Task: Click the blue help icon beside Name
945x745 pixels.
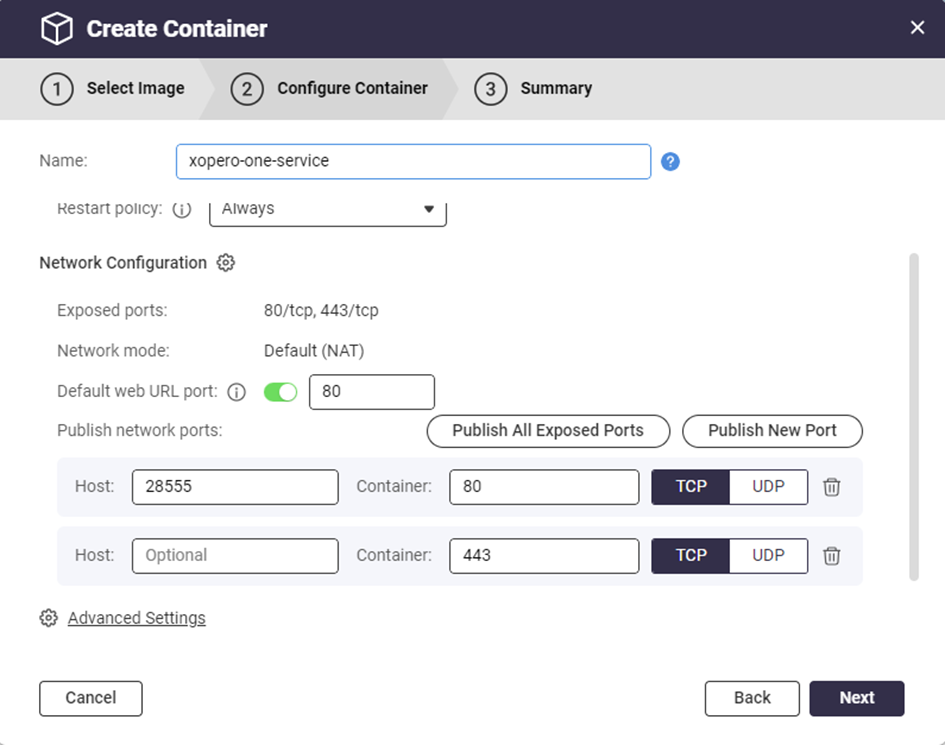Action: click(x=670, y=161)
